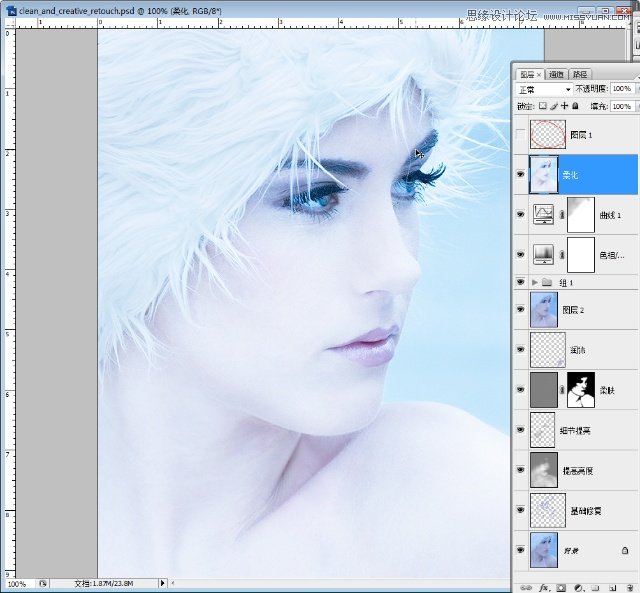Click the create new group folder icon
Image resolution: width=640 pixels, height=593 pixels.
tap(596, 588)
